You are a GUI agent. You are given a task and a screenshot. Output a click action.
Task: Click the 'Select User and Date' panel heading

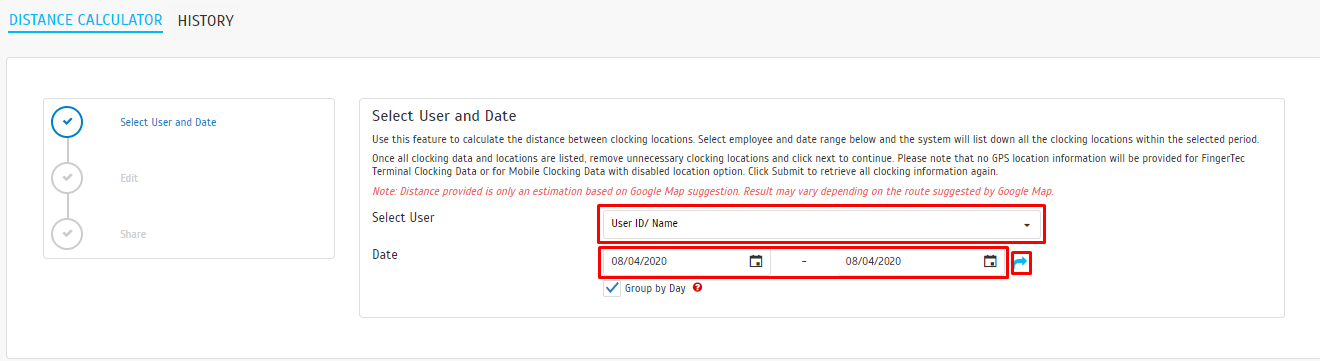click(x=444, y=116)
